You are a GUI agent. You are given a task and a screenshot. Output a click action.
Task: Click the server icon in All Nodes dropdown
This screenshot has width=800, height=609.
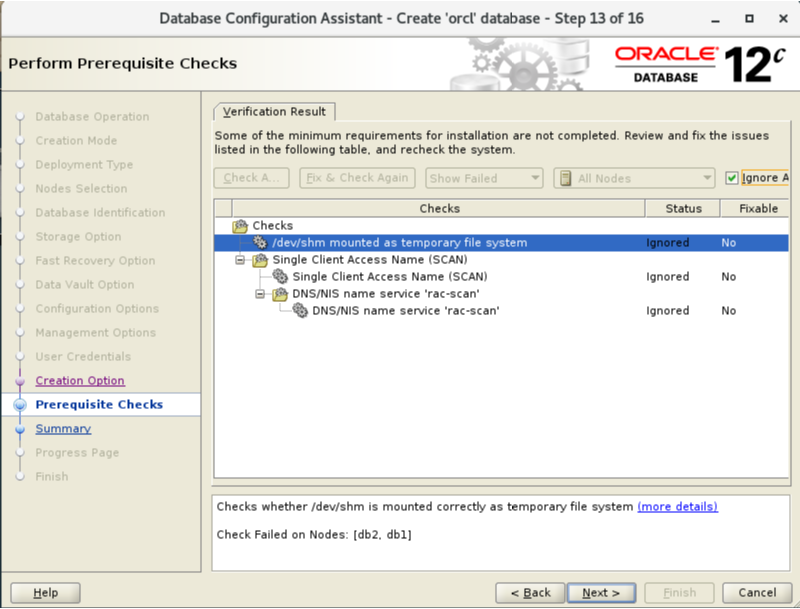point(565,178)
